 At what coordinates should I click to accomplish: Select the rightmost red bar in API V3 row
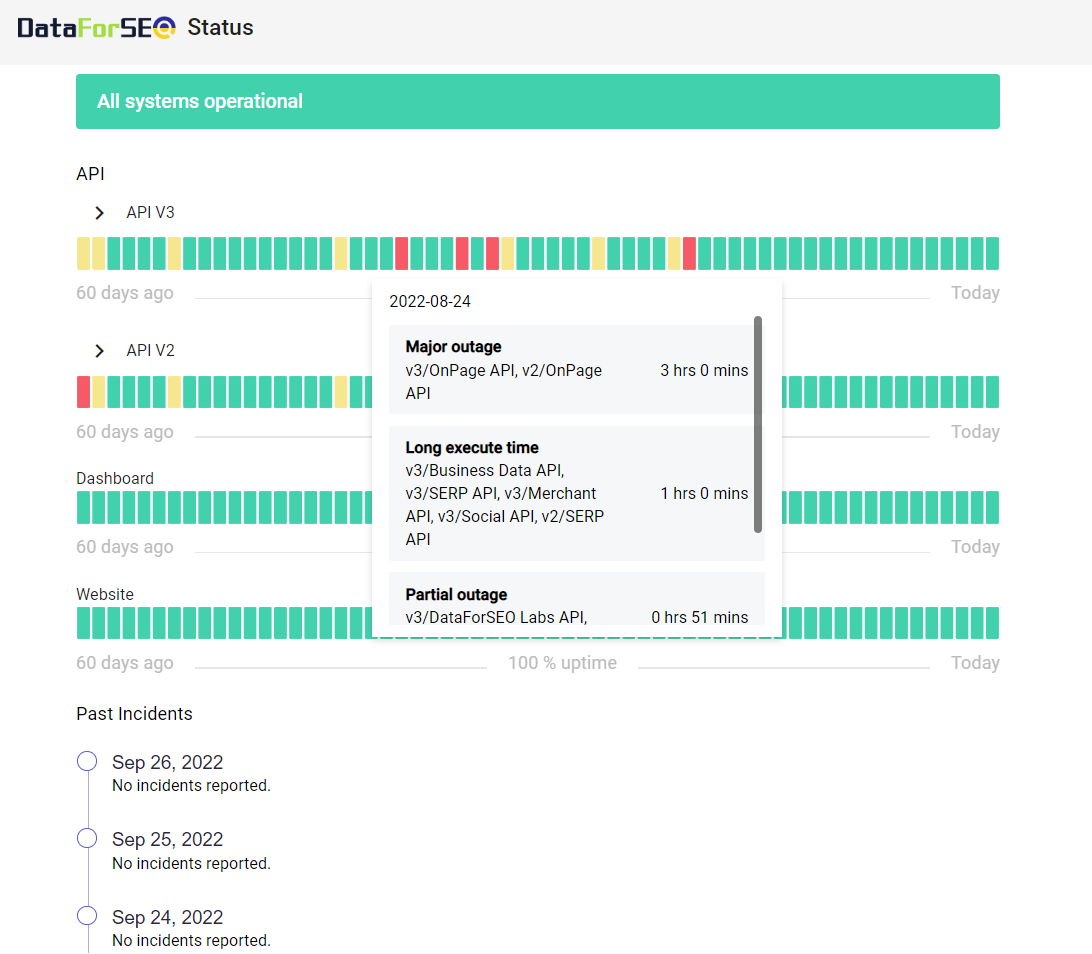click(x=689, y=253)
